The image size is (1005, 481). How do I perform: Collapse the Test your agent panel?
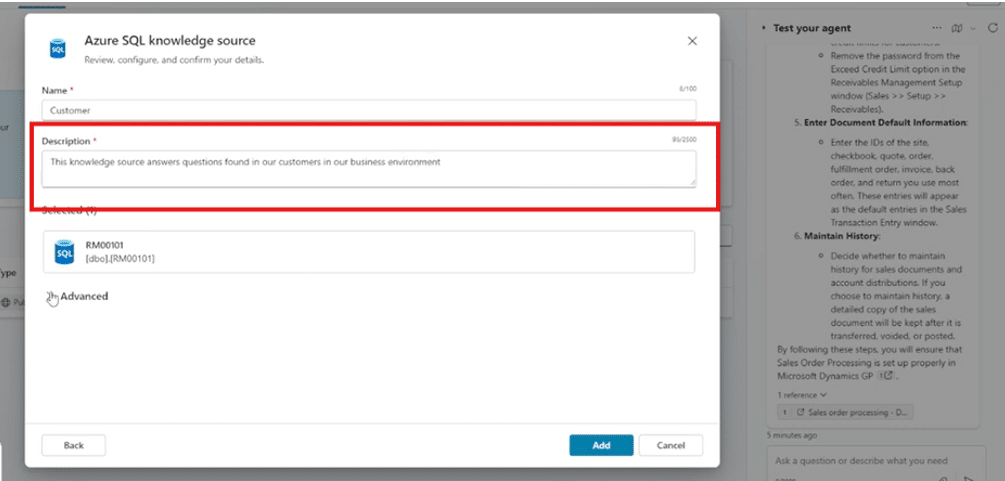764,28
